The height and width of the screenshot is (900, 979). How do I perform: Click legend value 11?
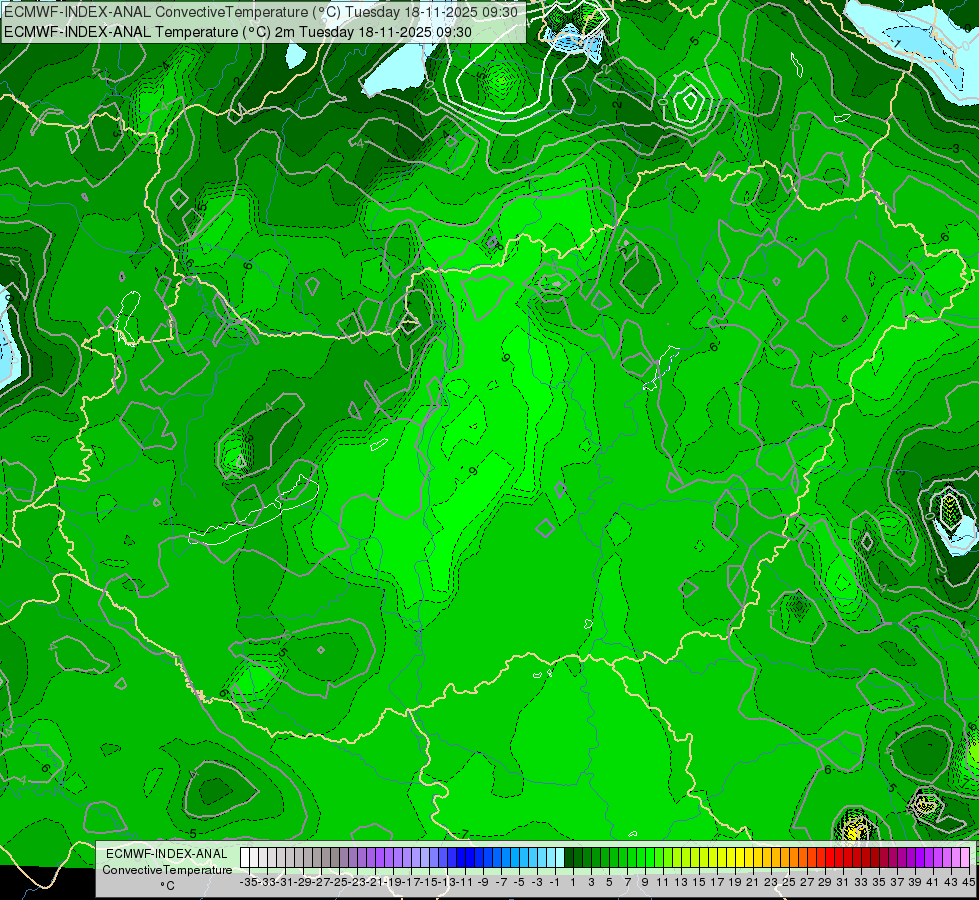(x=662, y=882)
